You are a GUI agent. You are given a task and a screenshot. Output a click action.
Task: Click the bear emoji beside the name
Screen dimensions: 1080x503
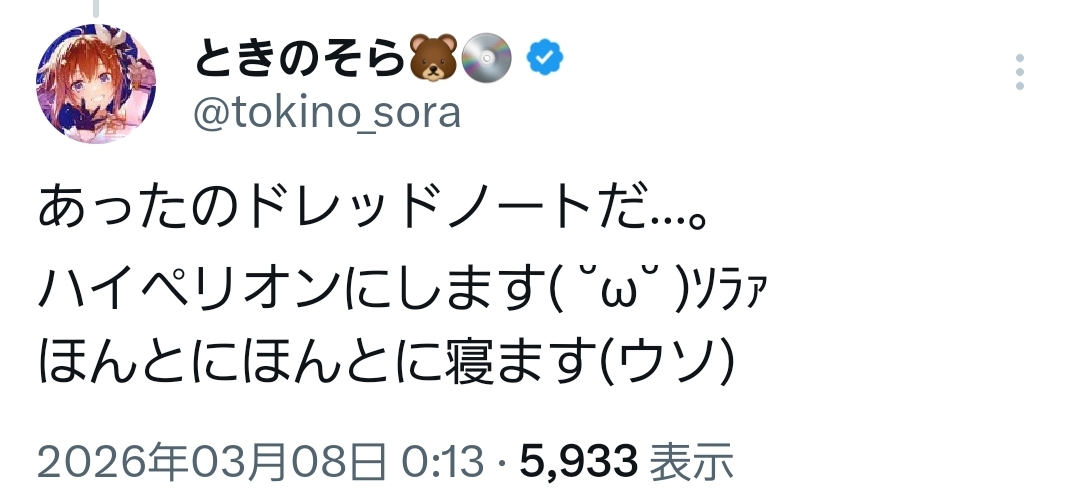[x=434, y=60]
